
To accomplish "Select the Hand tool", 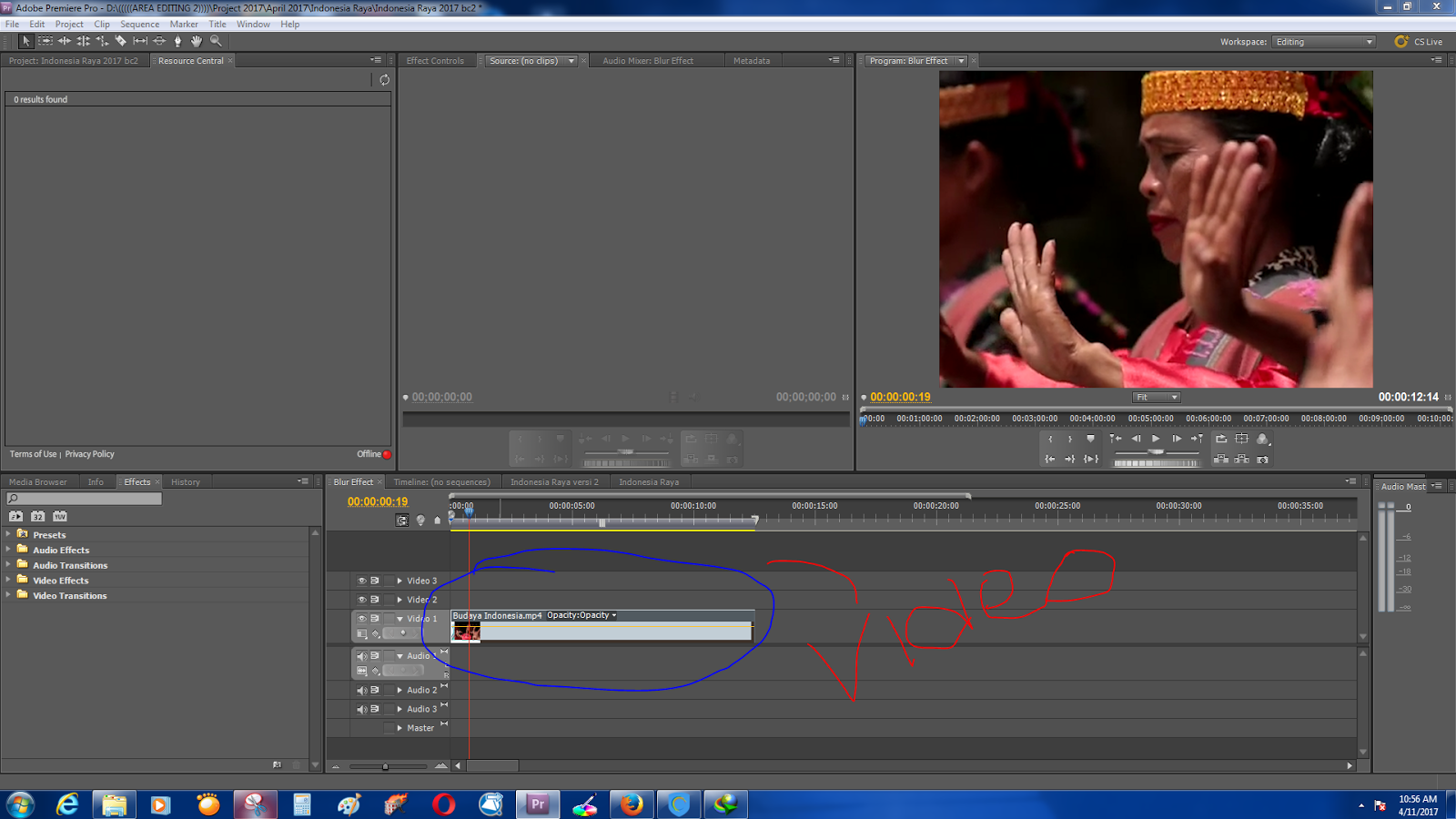I will pyautogui.click(x=197, y=41).
